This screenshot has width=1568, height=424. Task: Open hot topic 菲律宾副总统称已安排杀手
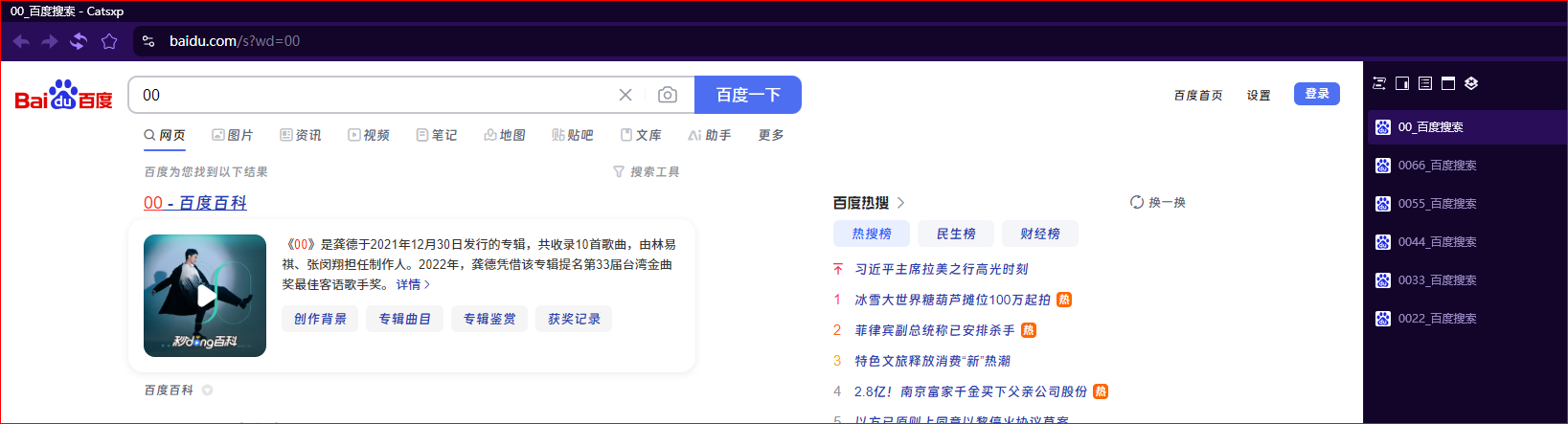[935, 330]
